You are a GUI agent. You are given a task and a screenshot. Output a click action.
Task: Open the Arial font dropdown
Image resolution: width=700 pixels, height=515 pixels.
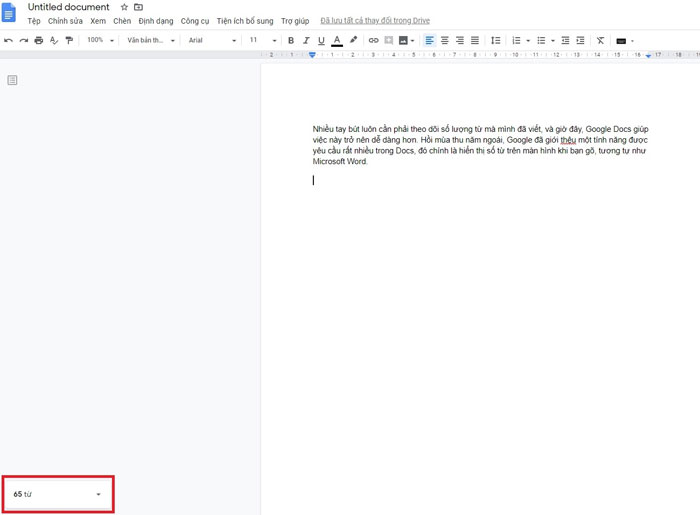coord(212,40)
